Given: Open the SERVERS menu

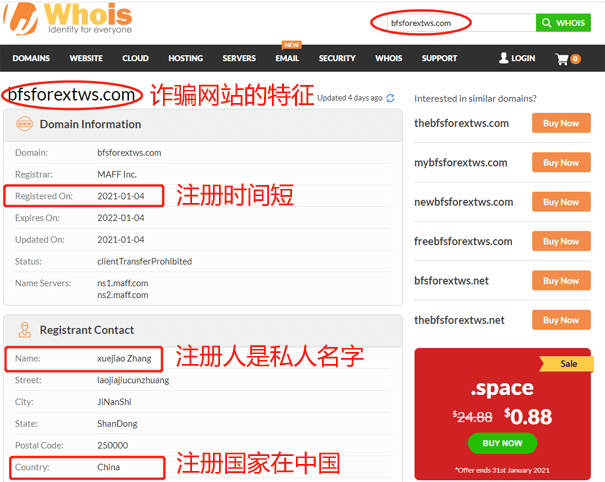Looking at the screenshot, I should point(239,58).
